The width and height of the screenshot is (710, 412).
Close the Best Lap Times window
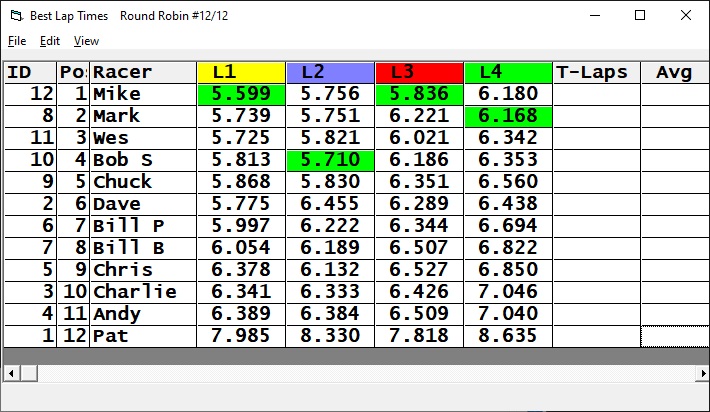coord(685,15)
